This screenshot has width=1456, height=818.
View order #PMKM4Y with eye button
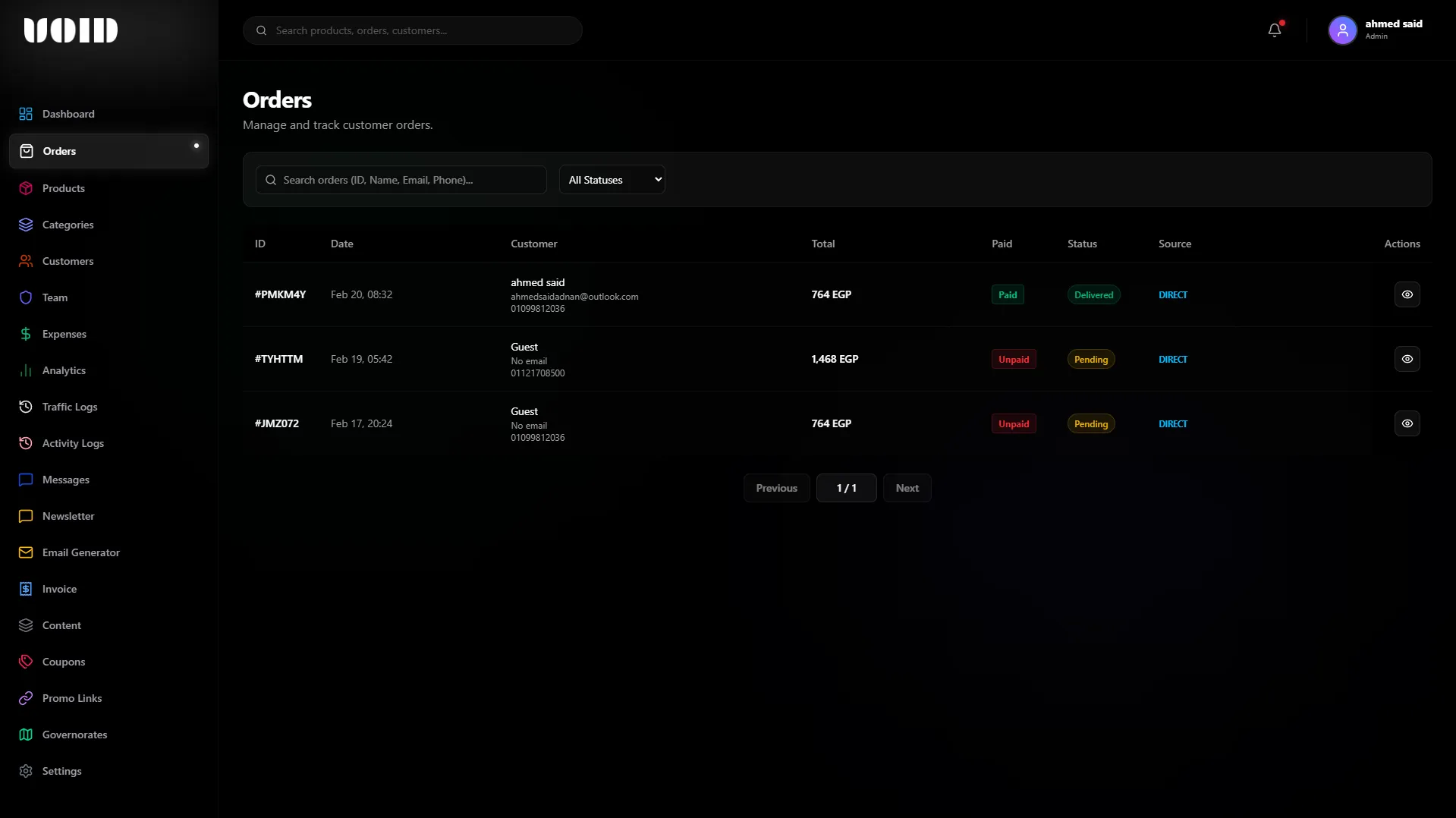tap(1407, 294)
